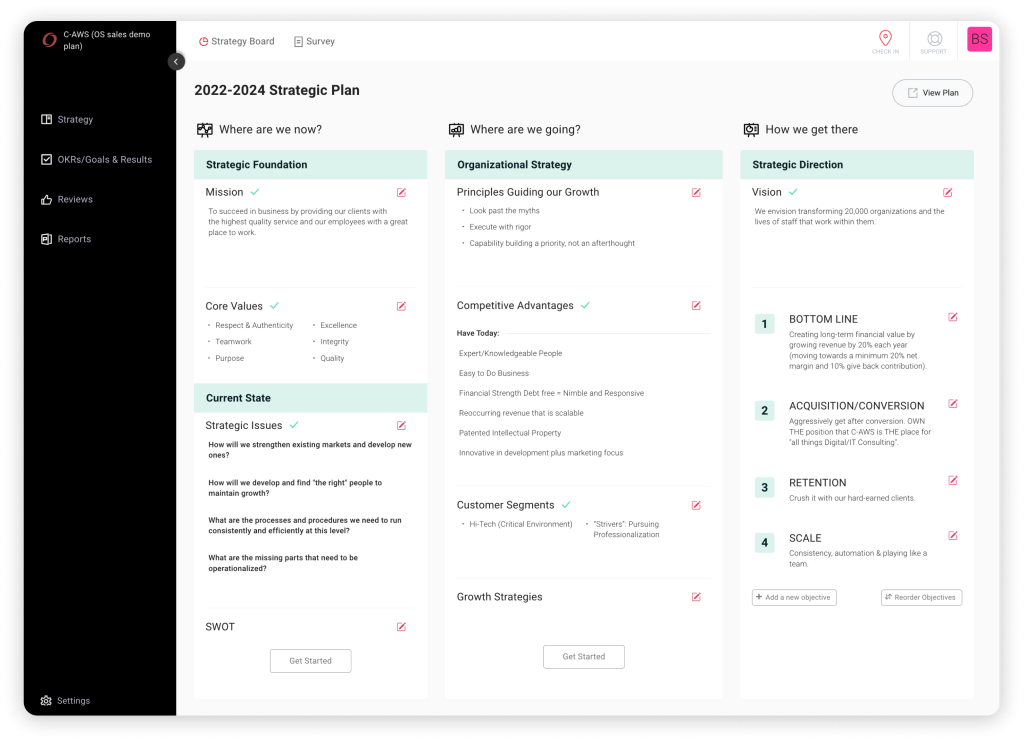Edit the BOTTOM LINE objective
Image resolution: width=1024 pixels, height=742 pixels.
click(953, 317)
